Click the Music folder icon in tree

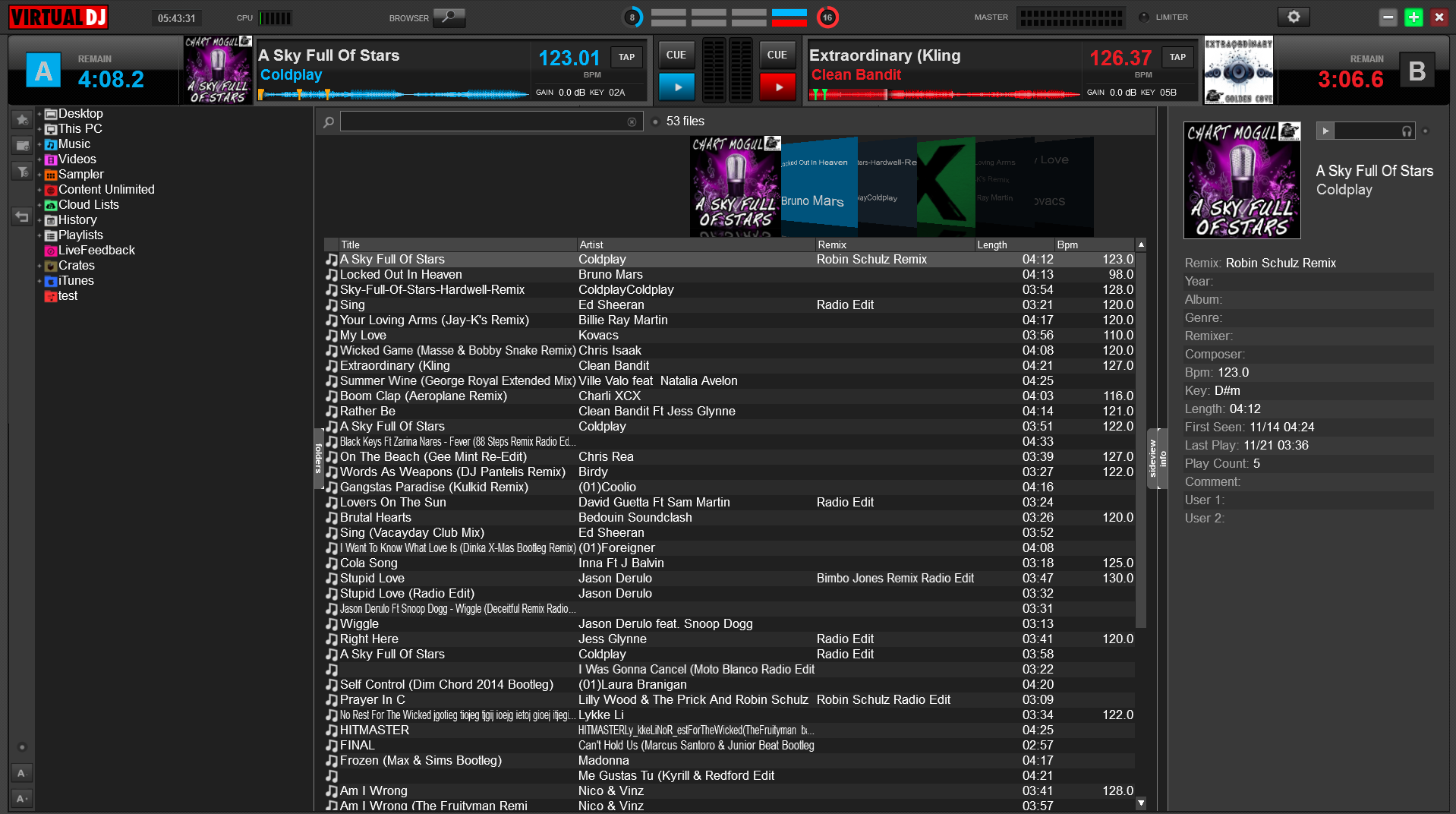coord(51,144)
